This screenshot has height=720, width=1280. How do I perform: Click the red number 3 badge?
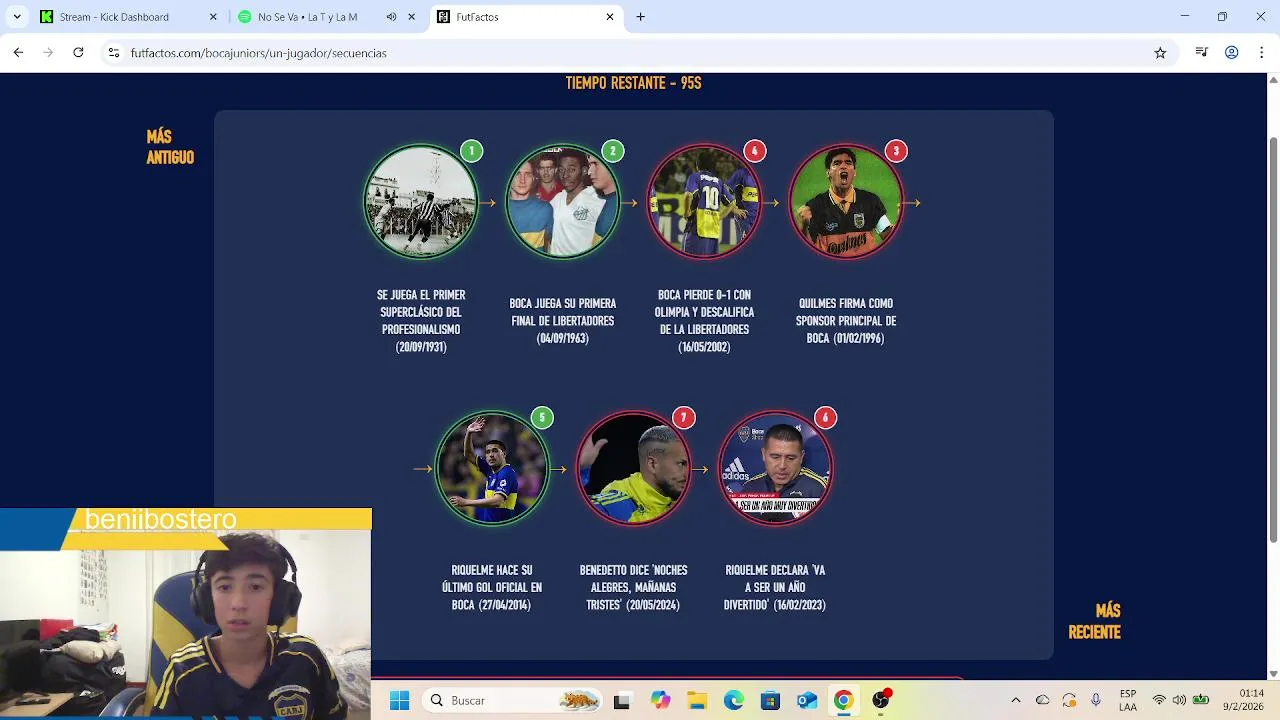896,151
